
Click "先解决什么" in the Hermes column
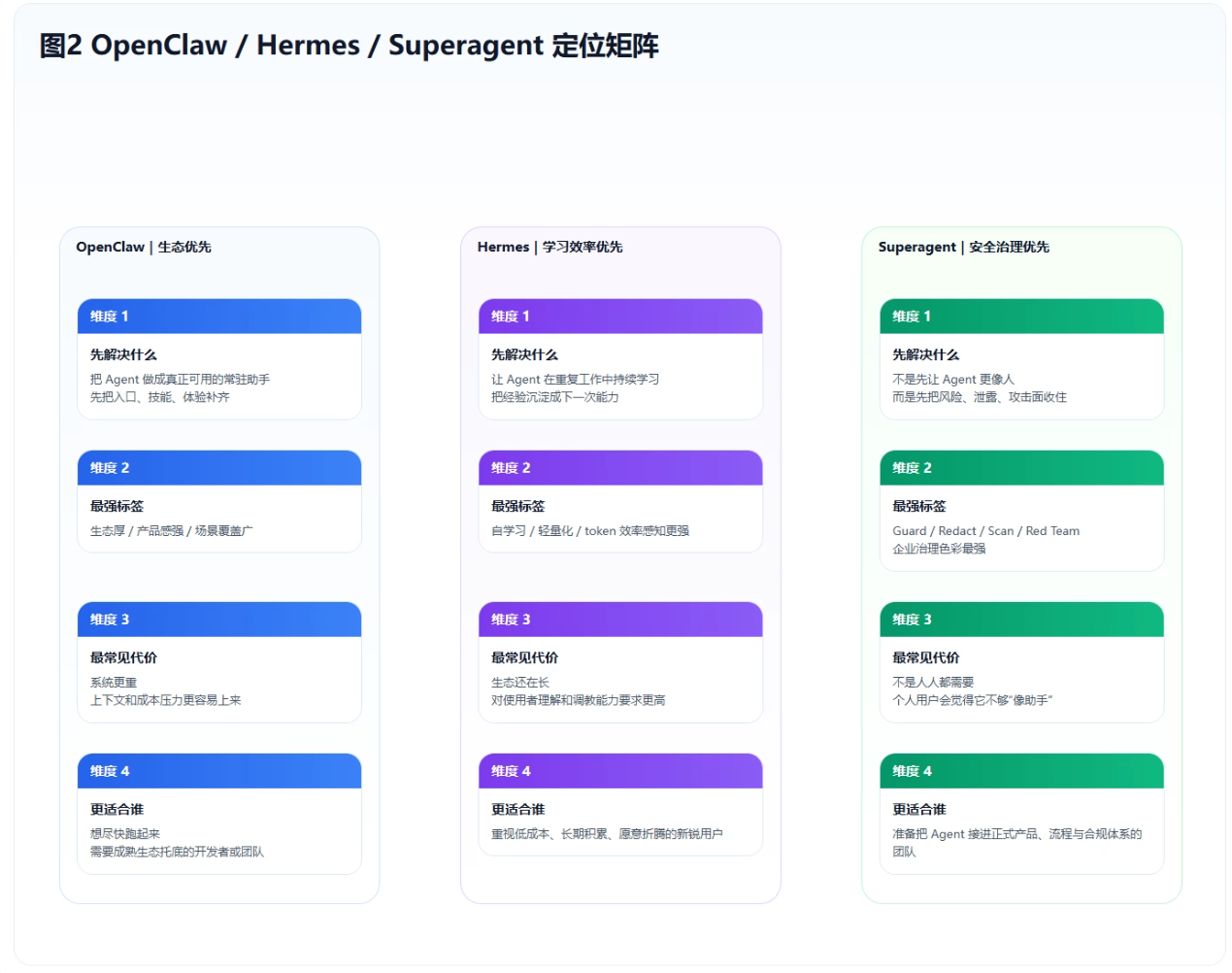point(524,355)
